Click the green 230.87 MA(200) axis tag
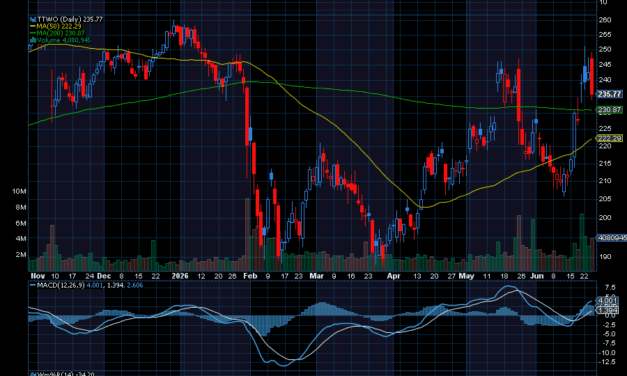627x376 pixels. pos(609,110)
